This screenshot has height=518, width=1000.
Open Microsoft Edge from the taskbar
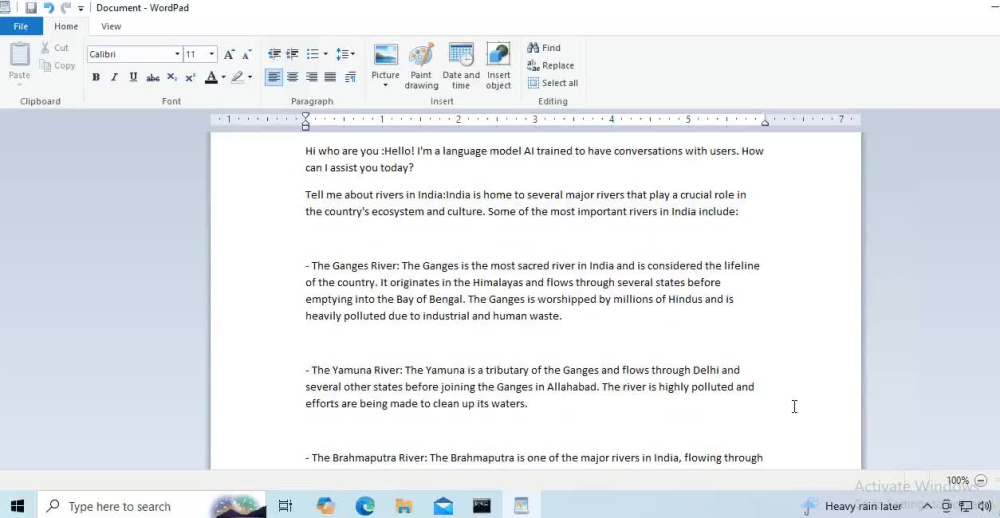tap(365, 506)
